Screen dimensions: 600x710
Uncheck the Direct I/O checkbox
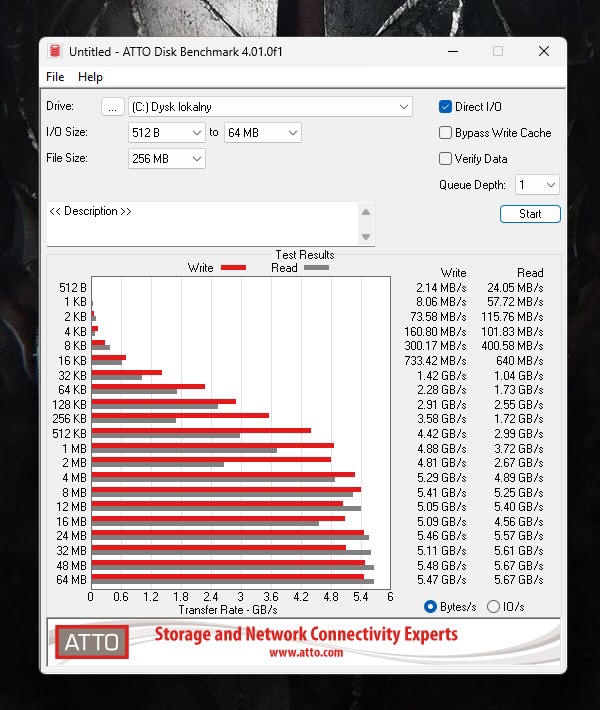point(446,107)
